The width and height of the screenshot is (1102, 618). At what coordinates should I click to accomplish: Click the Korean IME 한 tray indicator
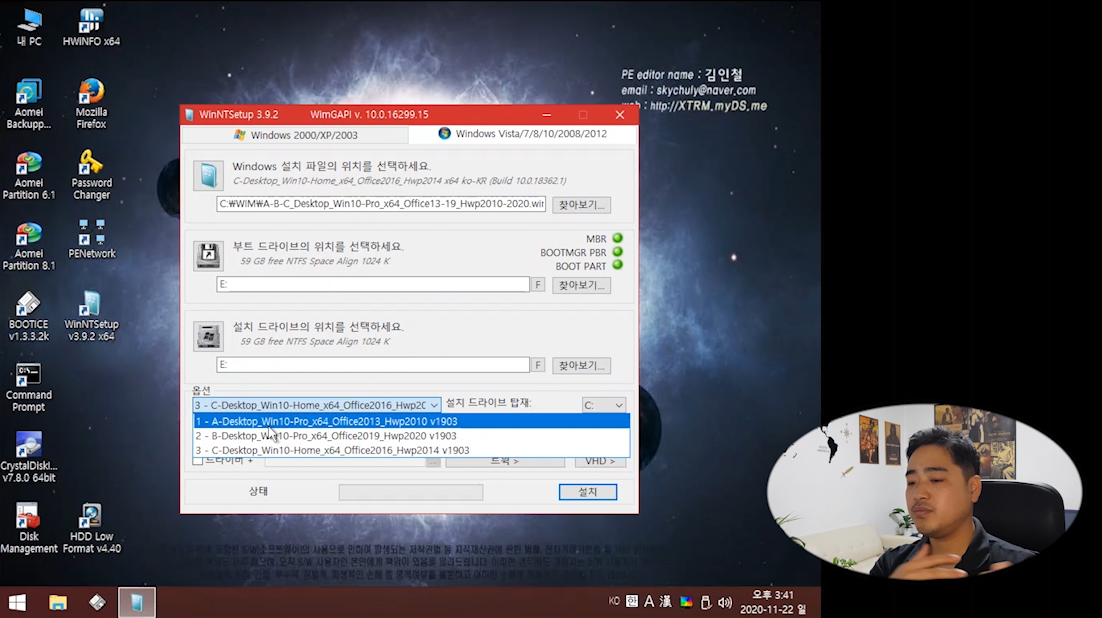pyautogui.click(x=632, y=601)
